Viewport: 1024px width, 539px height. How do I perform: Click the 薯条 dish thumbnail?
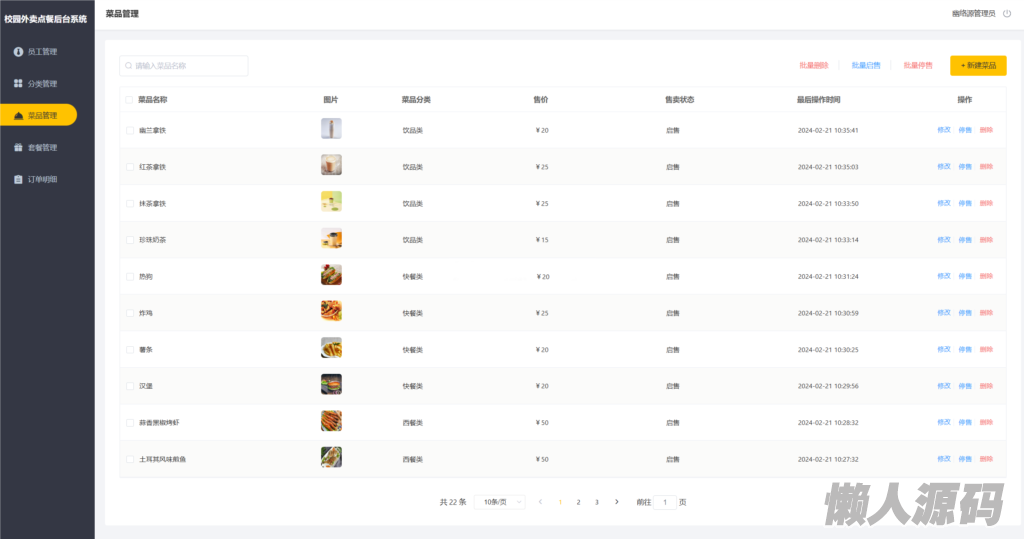[x=331, y=348]
